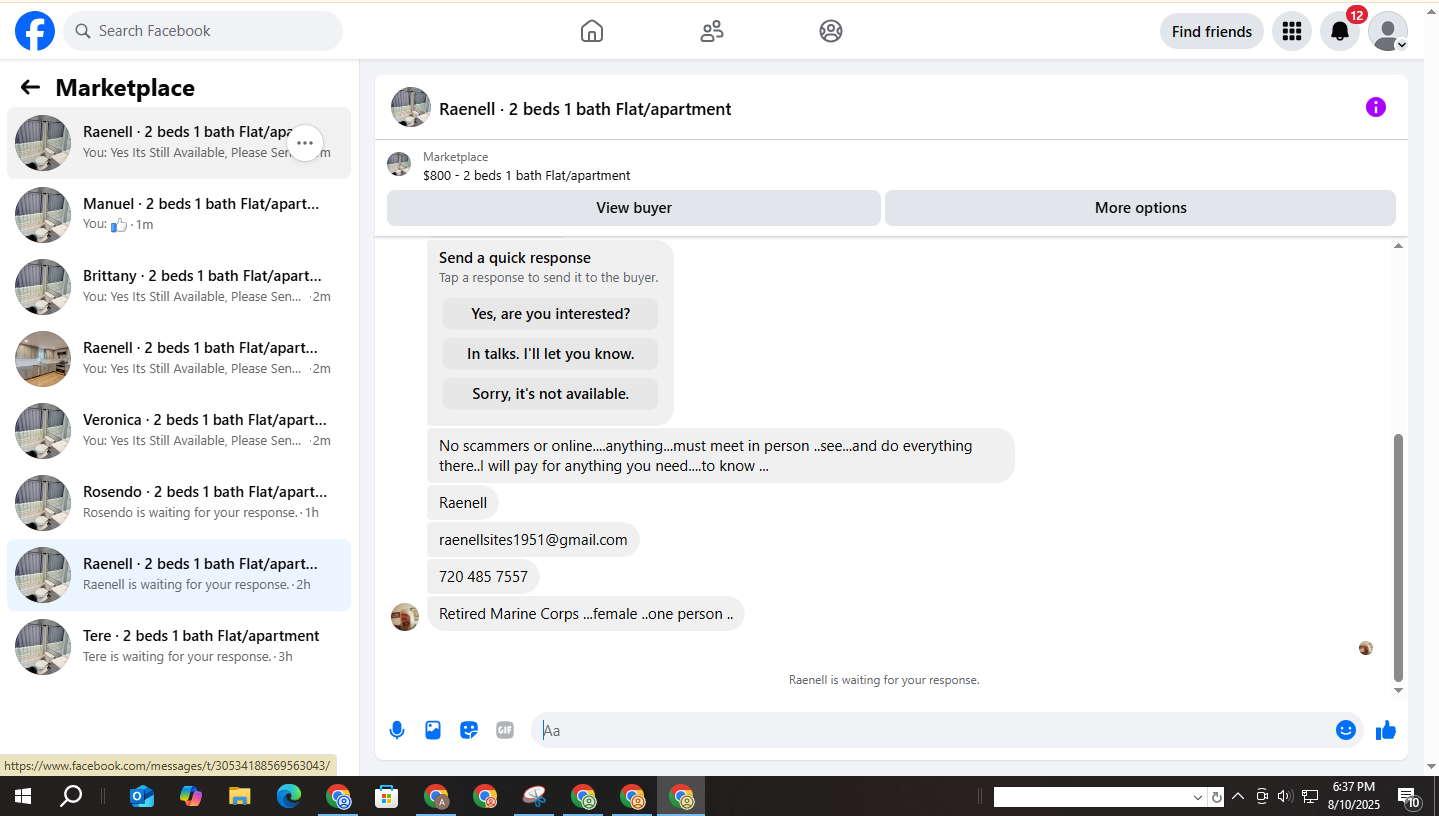The image size is (1439, 816).
Task: Send quick response Sorry, it's not available.
Action: click(550, 394)
